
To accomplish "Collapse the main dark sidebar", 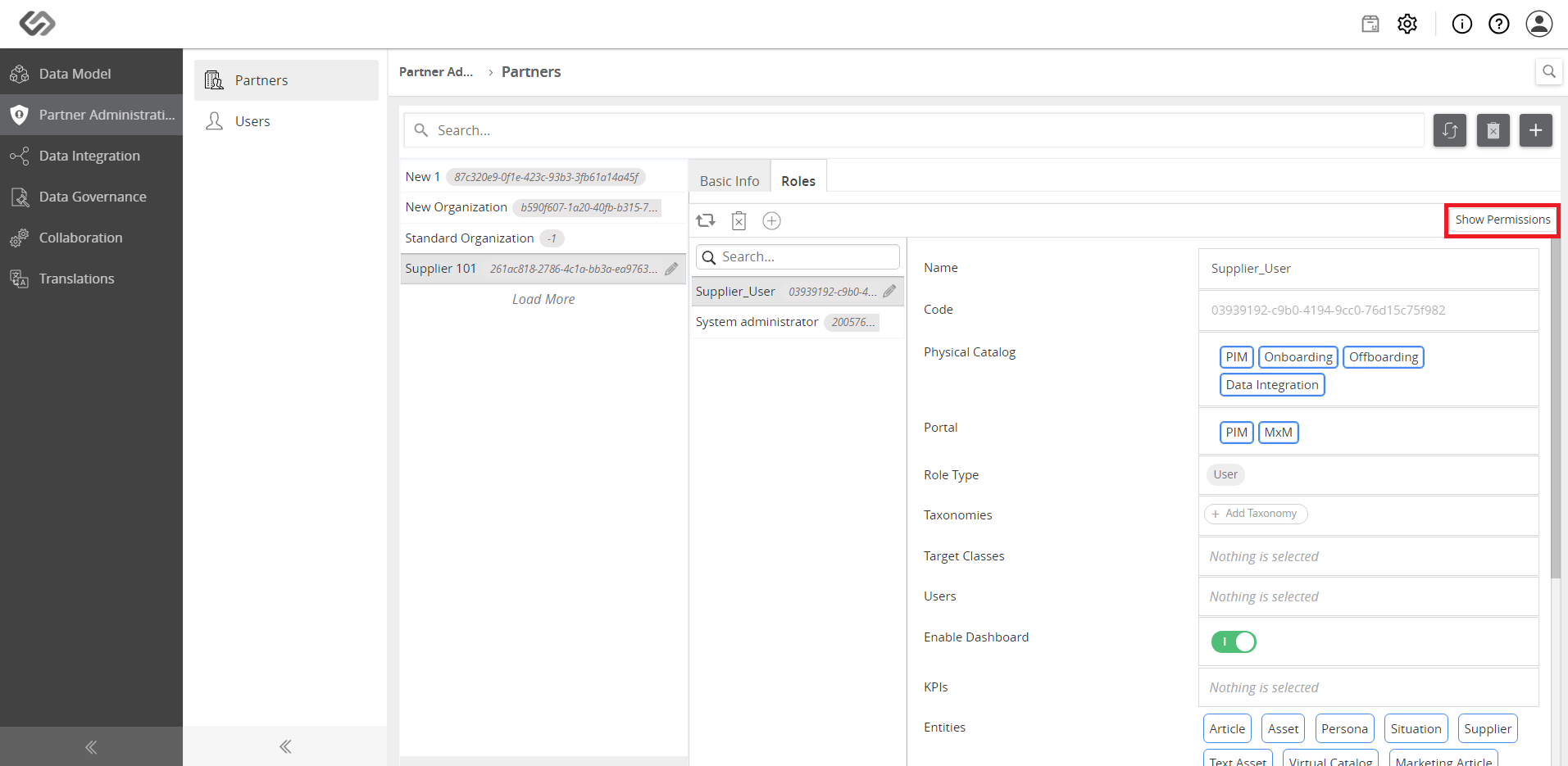I will pos(91,746).
